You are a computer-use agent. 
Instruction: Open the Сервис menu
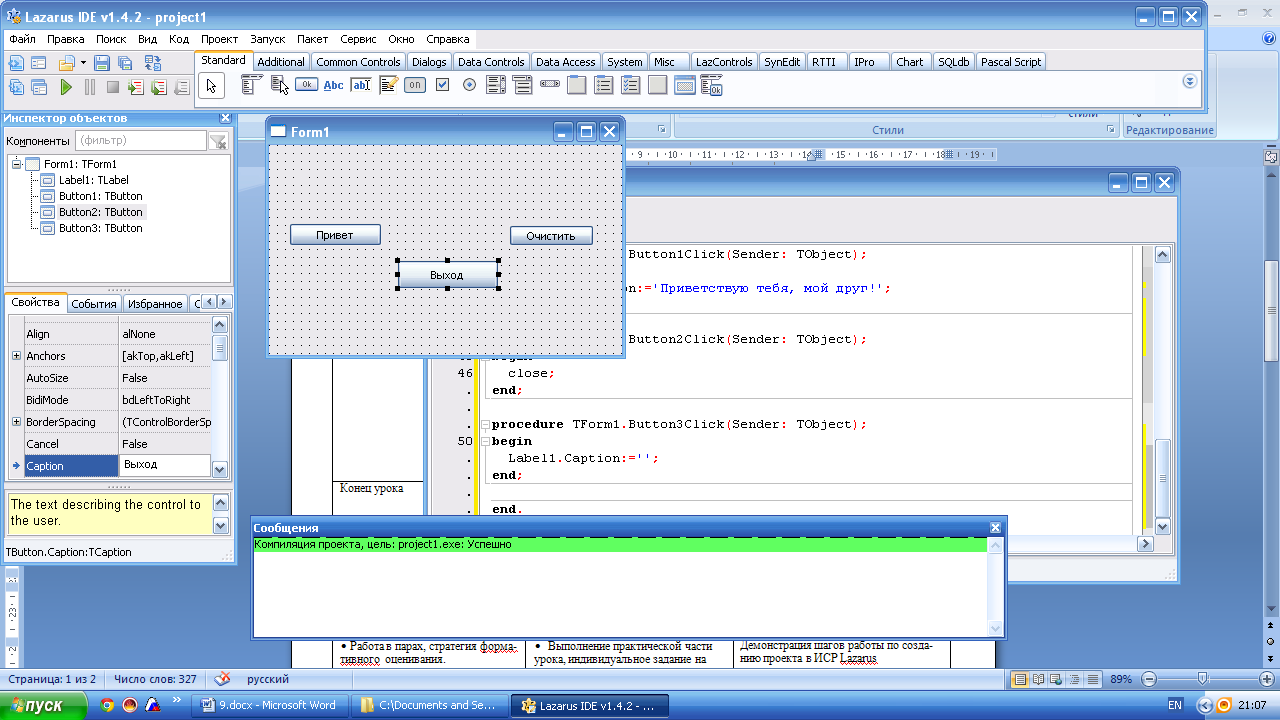[x=358, y=39]
